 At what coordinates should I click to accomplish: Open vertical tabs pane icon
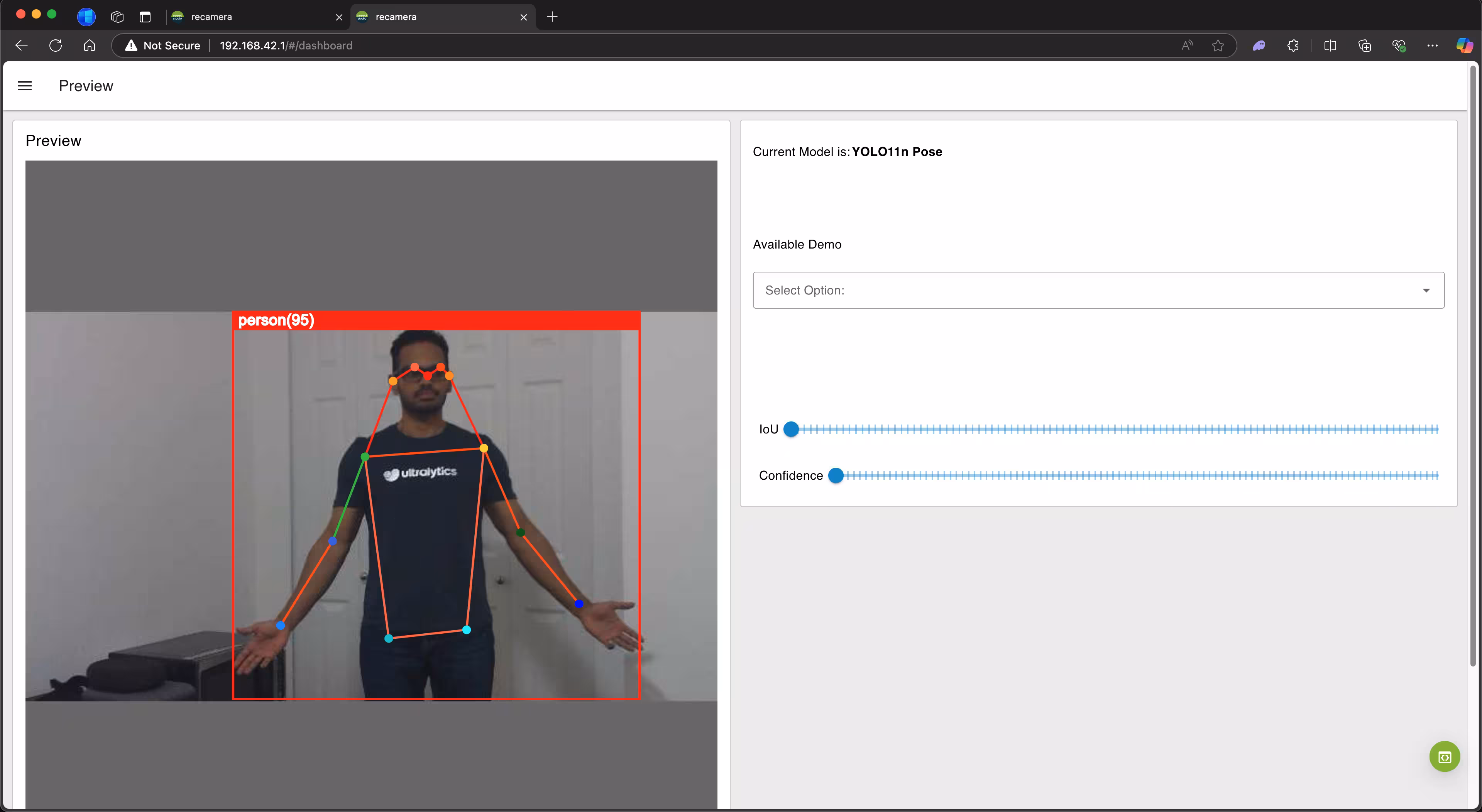pyautogui.click(x=145, y=17)
